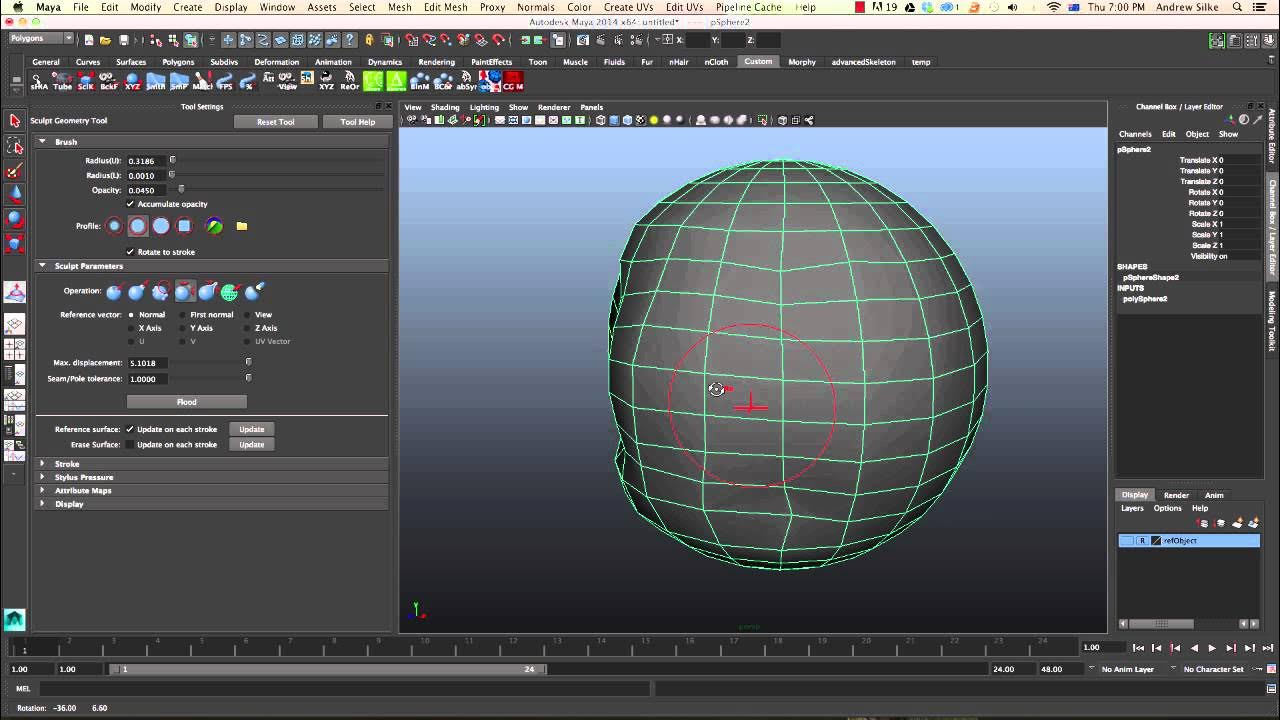The image size is (1280, 720).
Task: Expand the Stylus Pressure section
Action: point(42,477)
